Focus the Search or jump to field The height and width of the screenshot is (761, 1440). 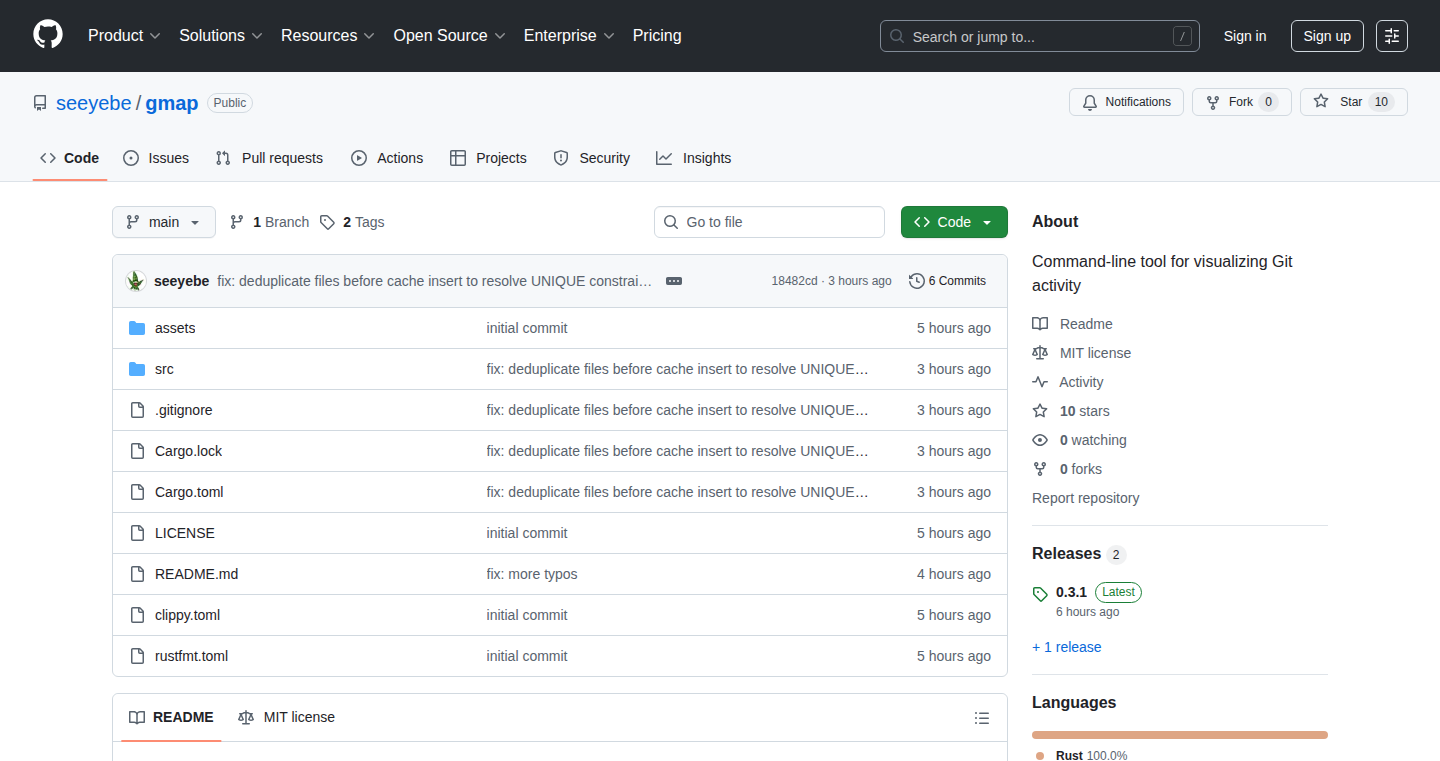coord(1040,36)
